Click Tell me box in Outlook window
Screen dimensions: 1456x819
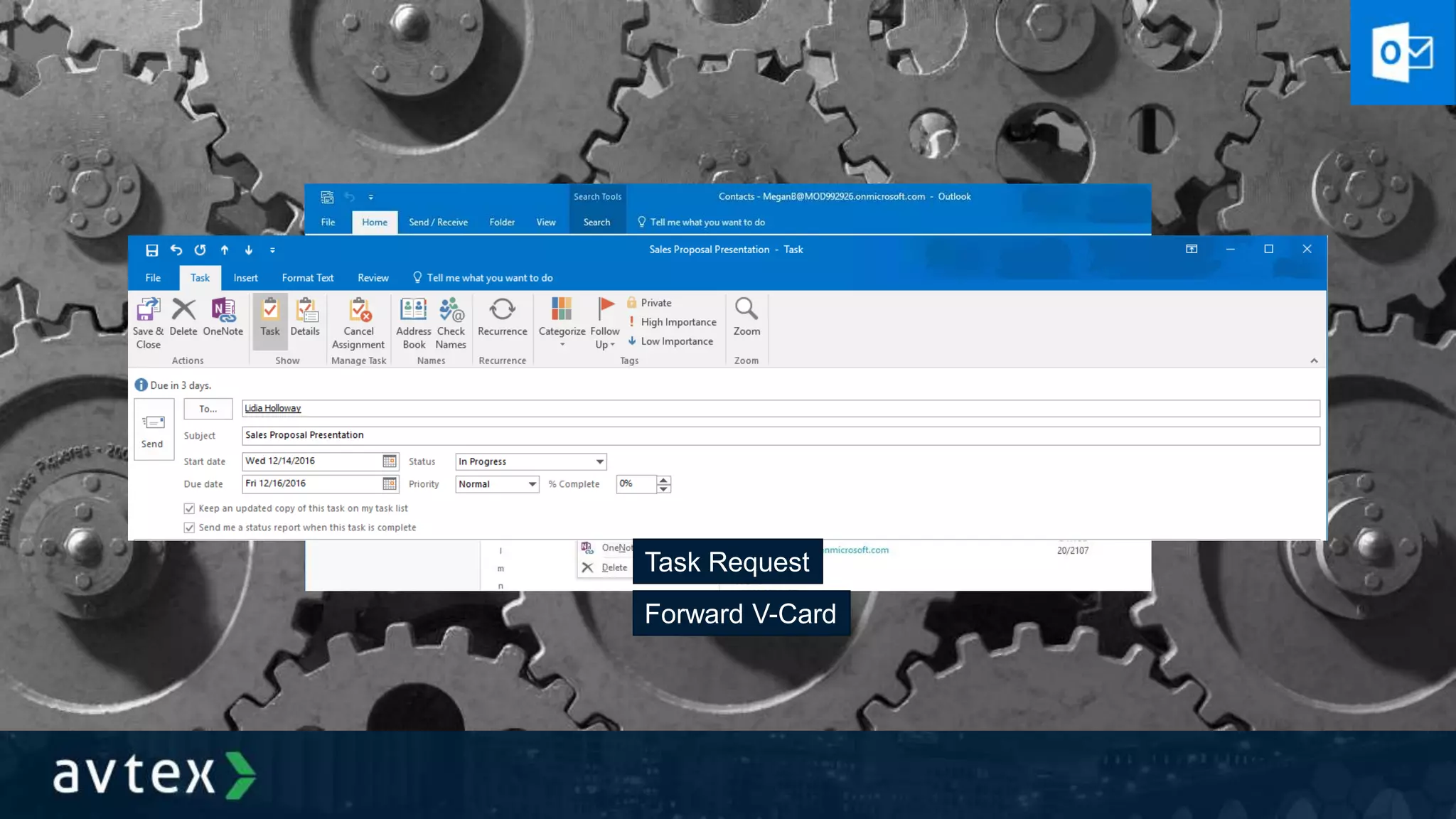tap(701, 223)
